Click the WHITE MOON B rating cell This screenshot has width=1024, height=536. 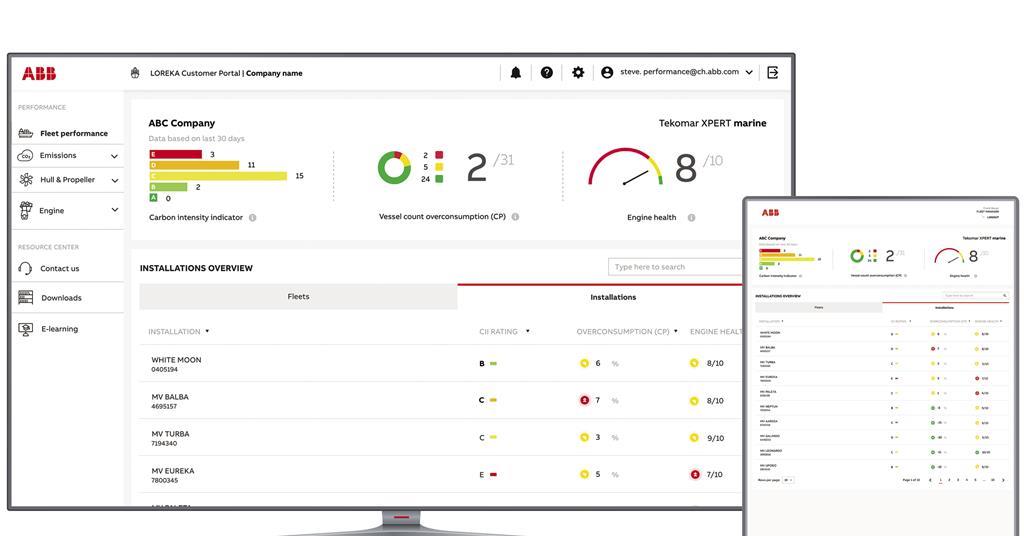(488, 364)
